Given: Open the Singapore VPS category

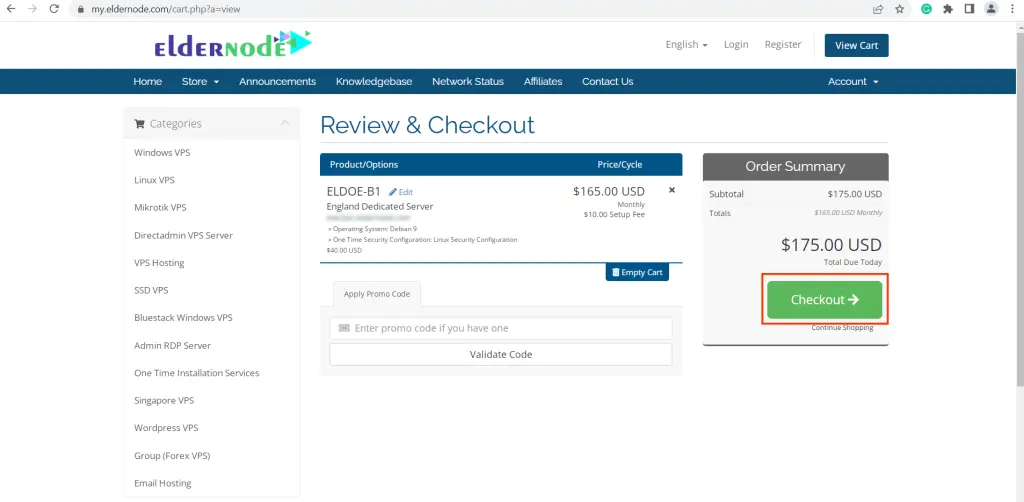Looking at the screenshot, I should 164,400.
